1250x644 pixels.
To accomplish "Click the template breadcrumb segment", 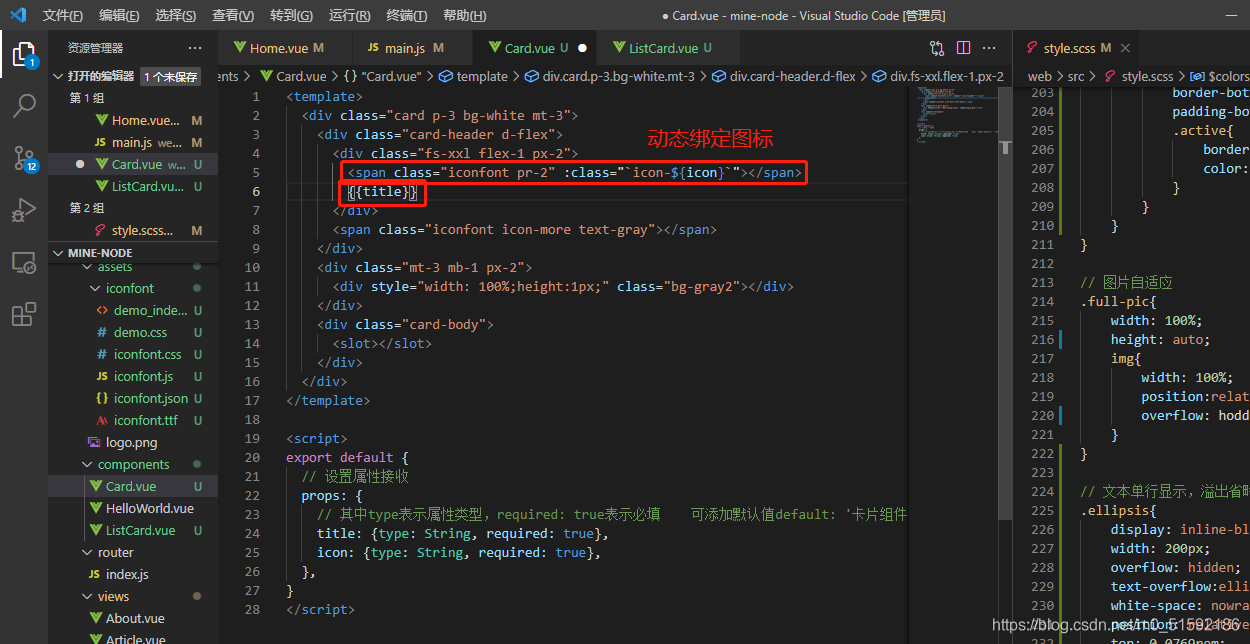I will [x=483, y=76].
